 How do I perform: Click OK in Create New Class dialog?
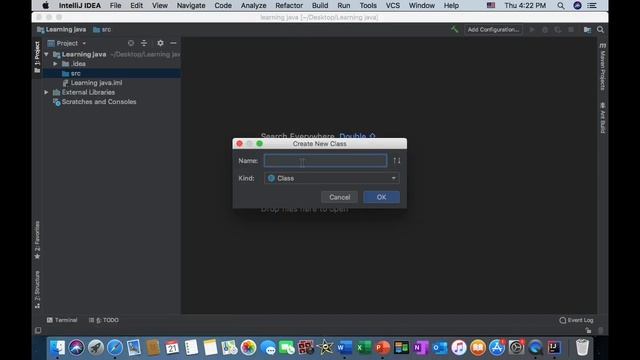(382, 197)
